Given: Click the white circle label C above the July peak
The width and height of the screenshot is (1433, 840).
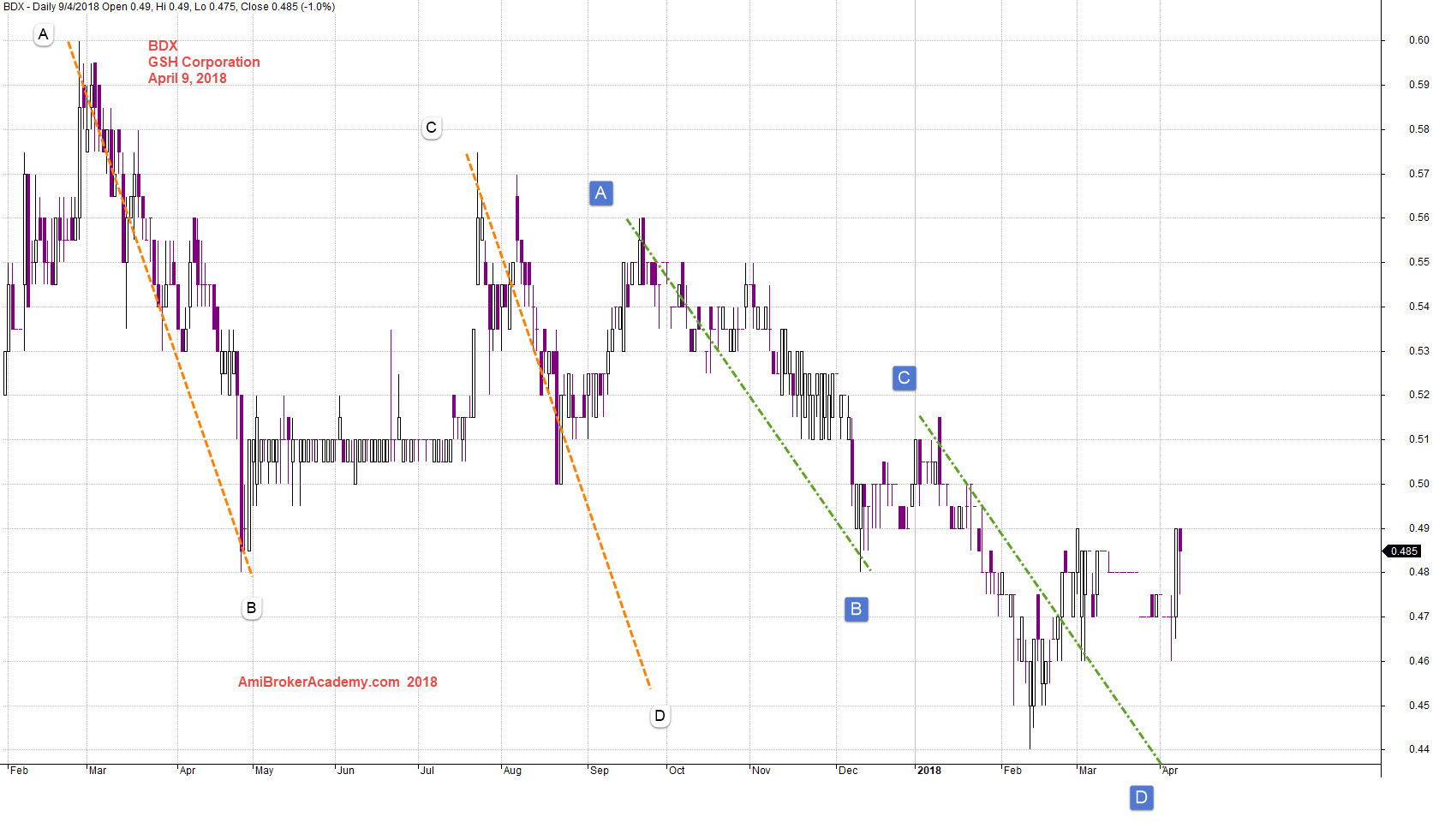Looking at the screenshot, I should point(432,128).
